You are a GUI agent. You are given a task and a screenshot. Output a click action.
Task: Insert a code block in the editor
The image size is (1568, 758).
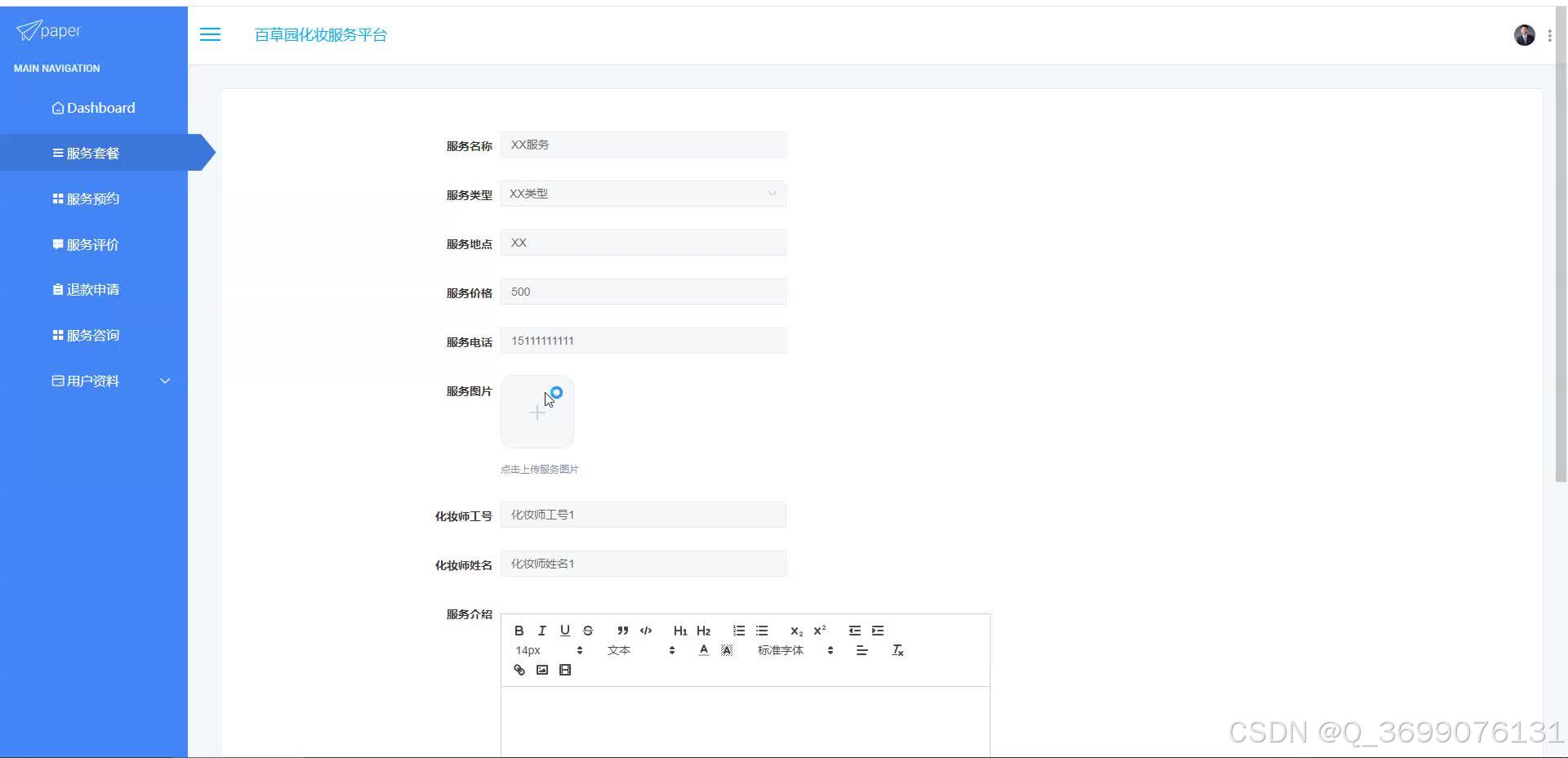(645, 630)
